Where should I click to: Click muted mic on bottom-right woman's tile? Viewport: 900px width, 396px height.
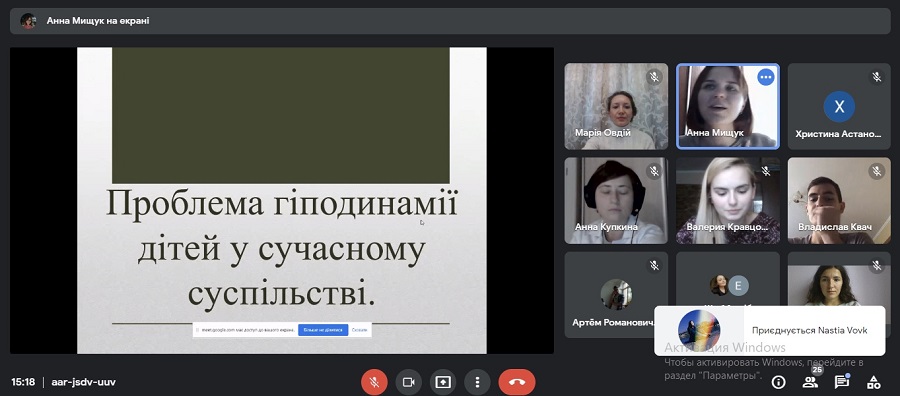pyautogui.click(x=876, y=265)
